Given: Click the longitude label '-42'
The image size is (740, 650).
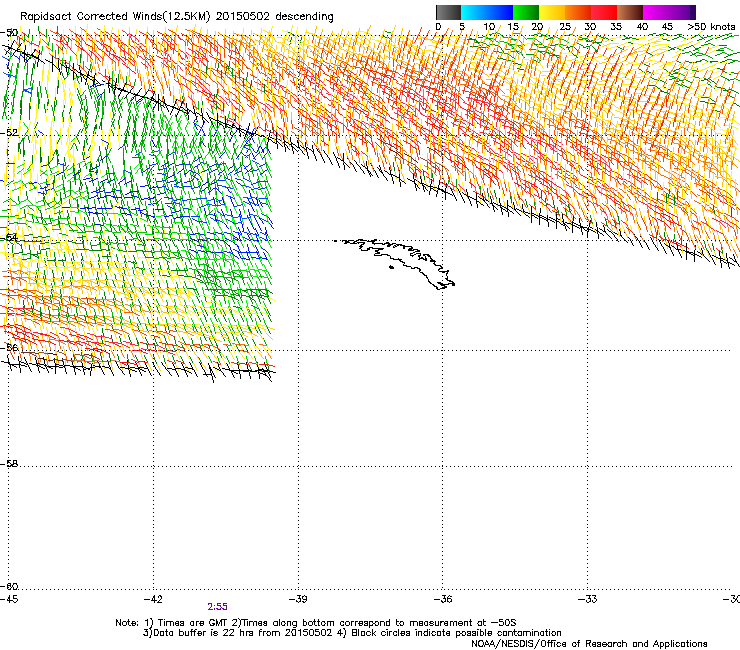Looking at the screenshot, I should [x=153, y=599].
